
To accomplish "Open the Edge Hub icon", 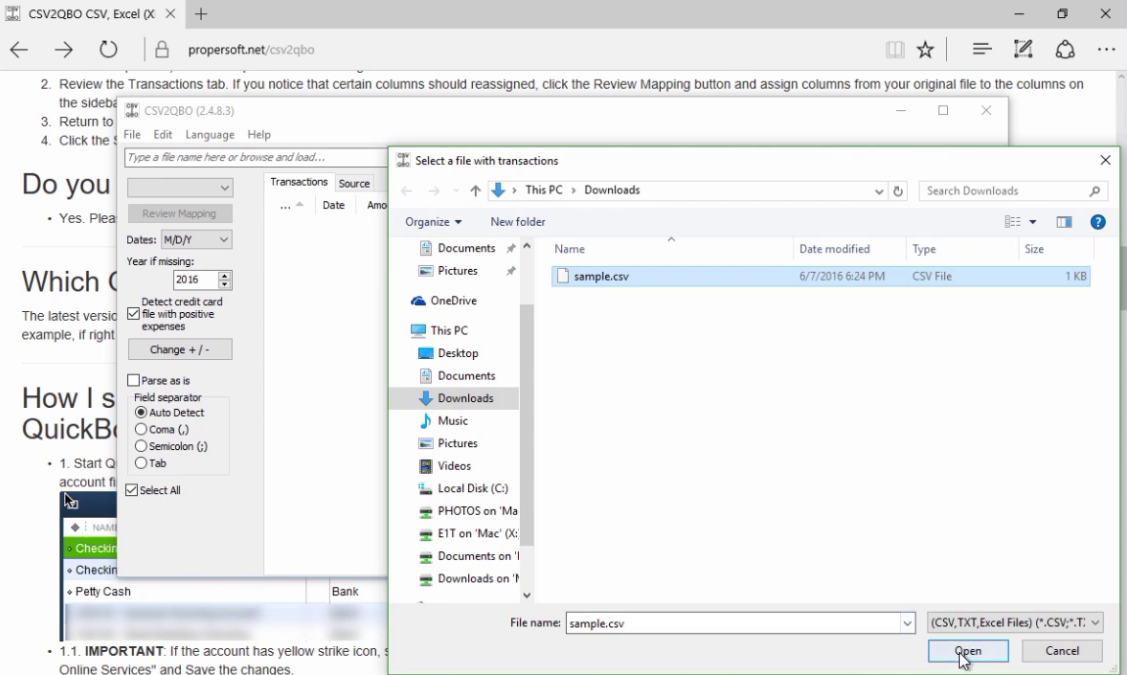I will (x=982, y=49).
